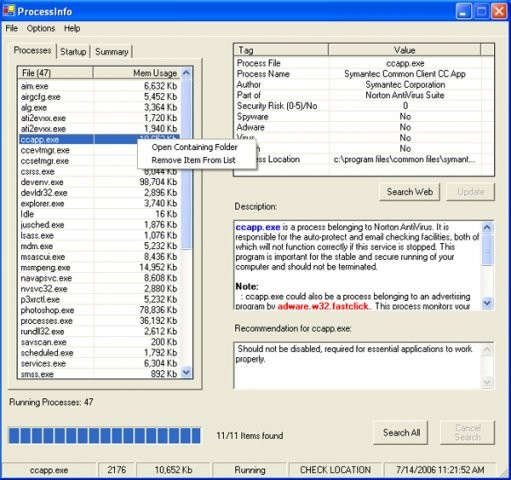Open the Options menu
This screenshot has height=480, width=511.
[x=41, y=28]
